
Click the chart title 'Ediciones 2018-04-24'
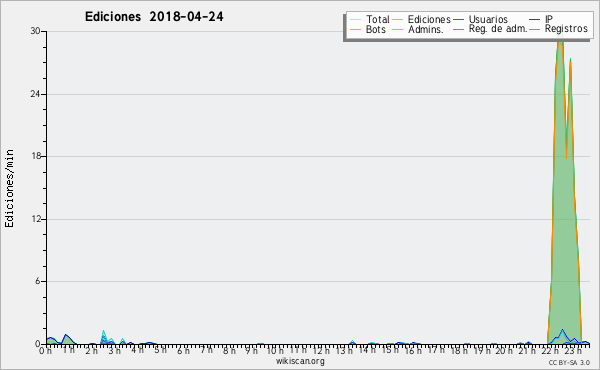154,17
